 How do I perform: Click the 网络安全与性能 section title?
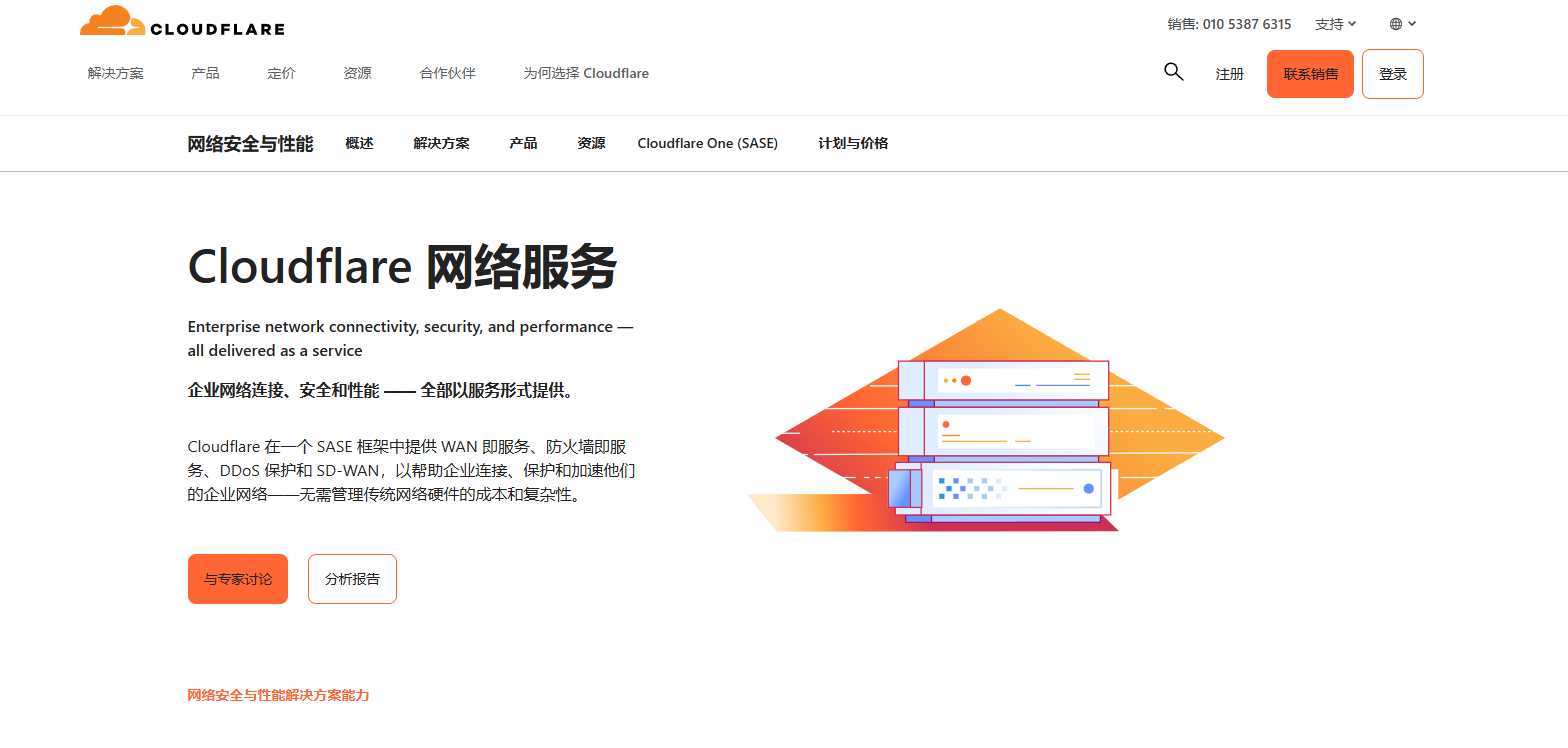tap(250, 143)
